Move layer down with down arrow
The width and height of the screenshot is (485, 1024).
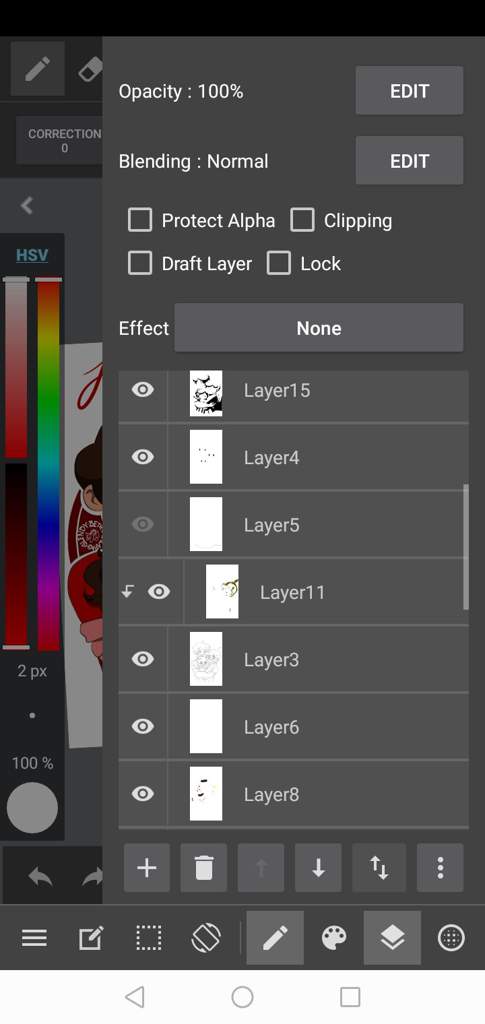318,868
